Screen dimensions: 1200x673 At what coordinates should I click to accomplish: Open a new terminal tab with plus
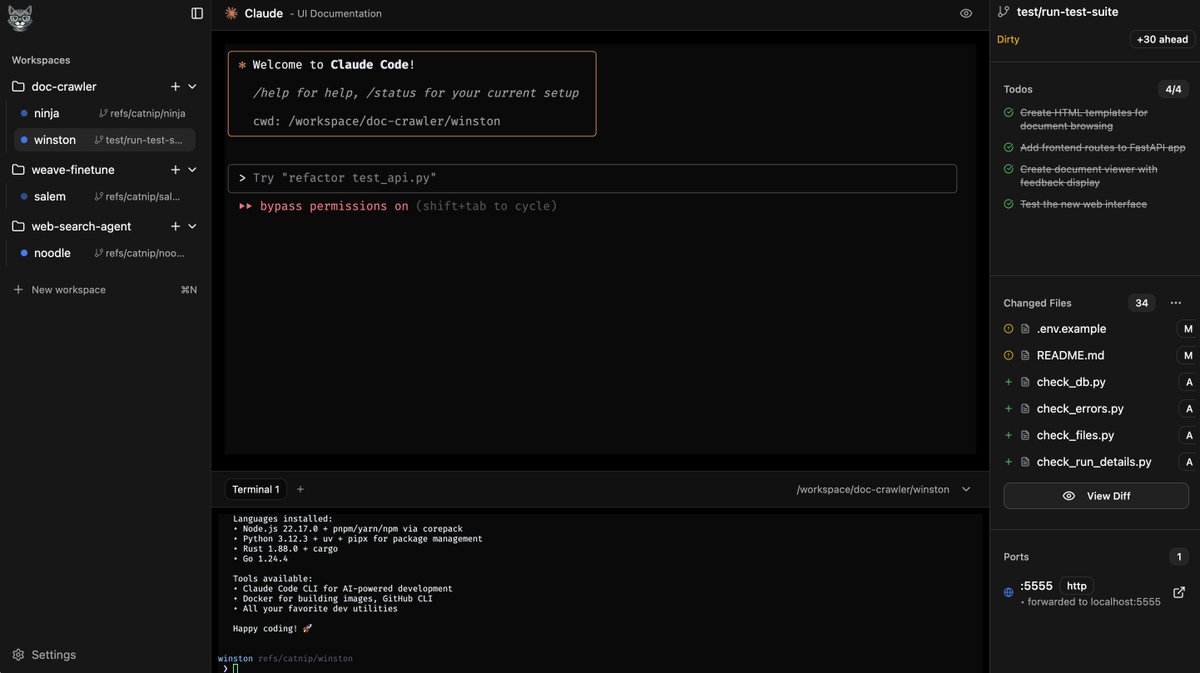click(x=300, y=489)
